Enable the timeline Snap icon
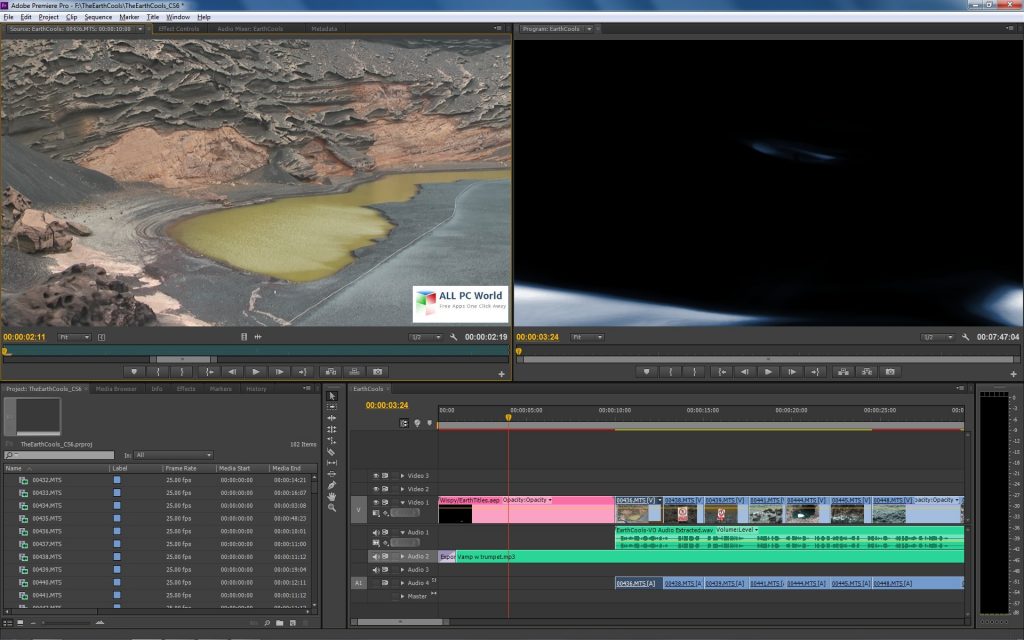 click(x=405, y=423)
